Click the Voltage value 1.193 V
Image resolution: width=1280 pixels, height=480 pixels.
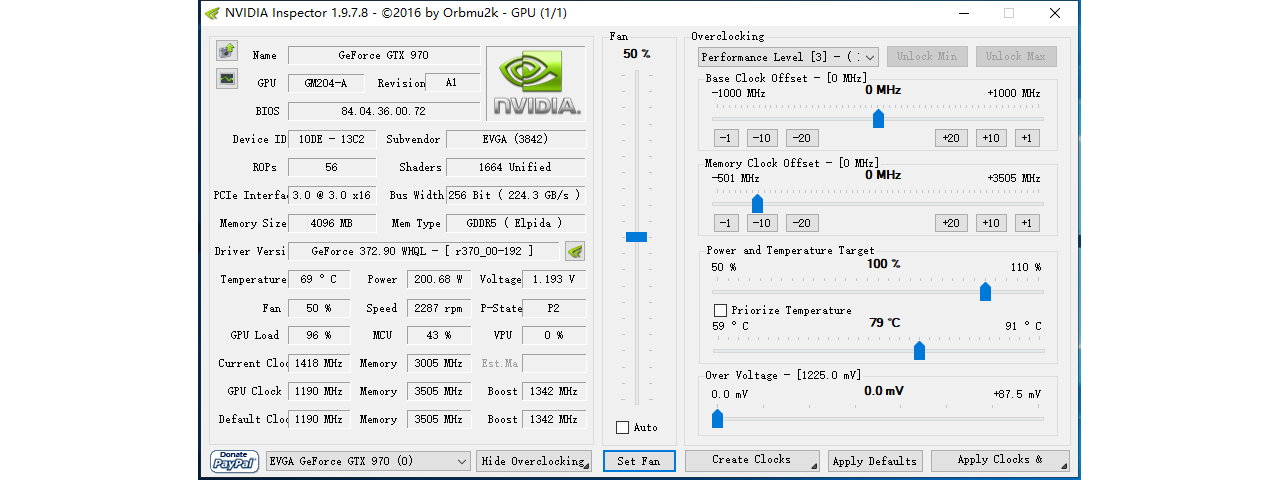554,280
